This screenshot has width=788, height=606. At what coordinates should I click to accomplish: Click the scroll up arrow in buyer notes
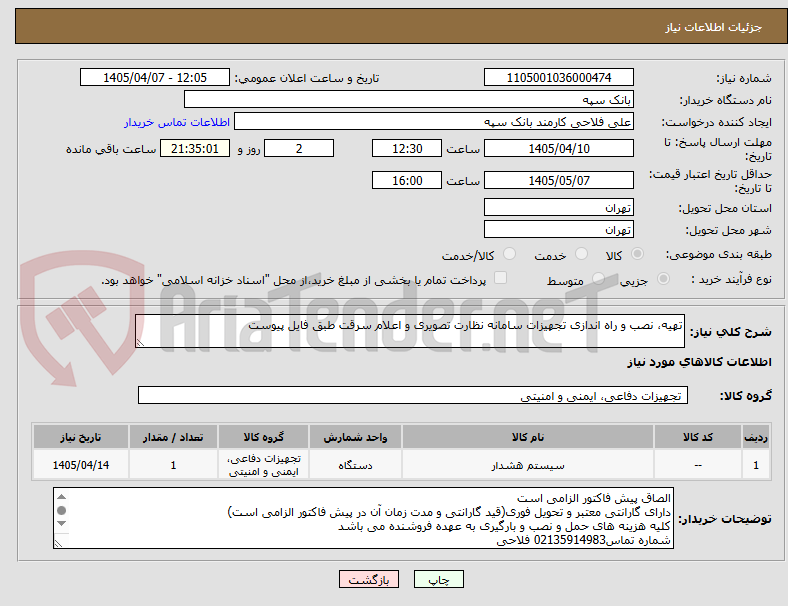click(61, 497)
